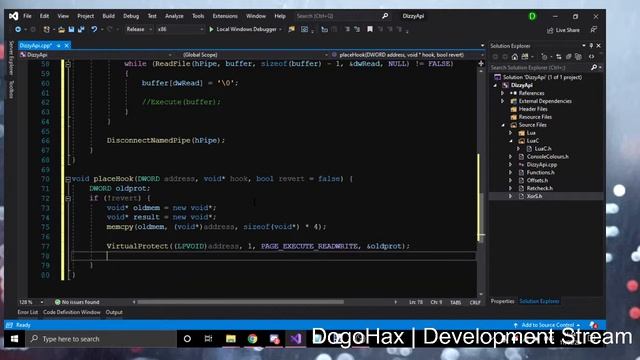This screenshot has width=640, height=360.
Task: Collapse the if block at line 72
Action: click(x=68, y=198)
